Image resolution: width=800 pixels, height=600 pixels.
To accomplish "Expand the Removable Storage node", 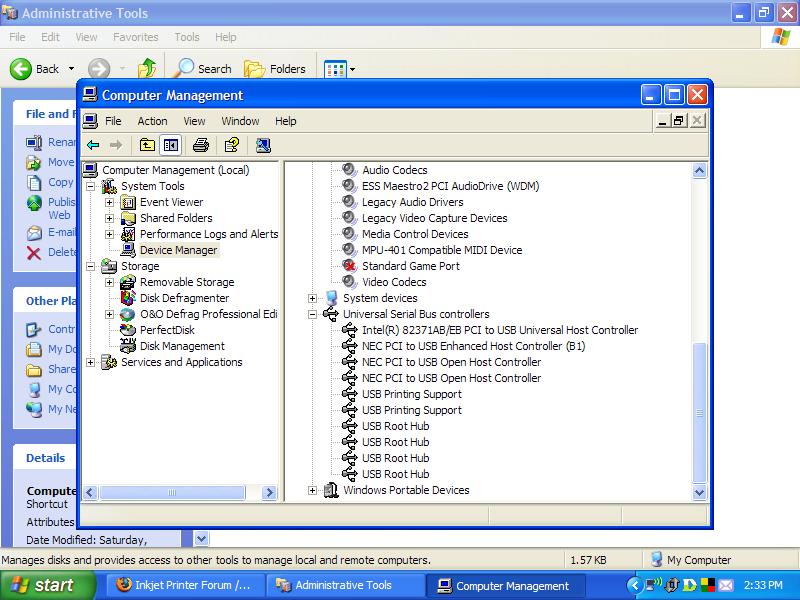I will [x=109, y=282].
